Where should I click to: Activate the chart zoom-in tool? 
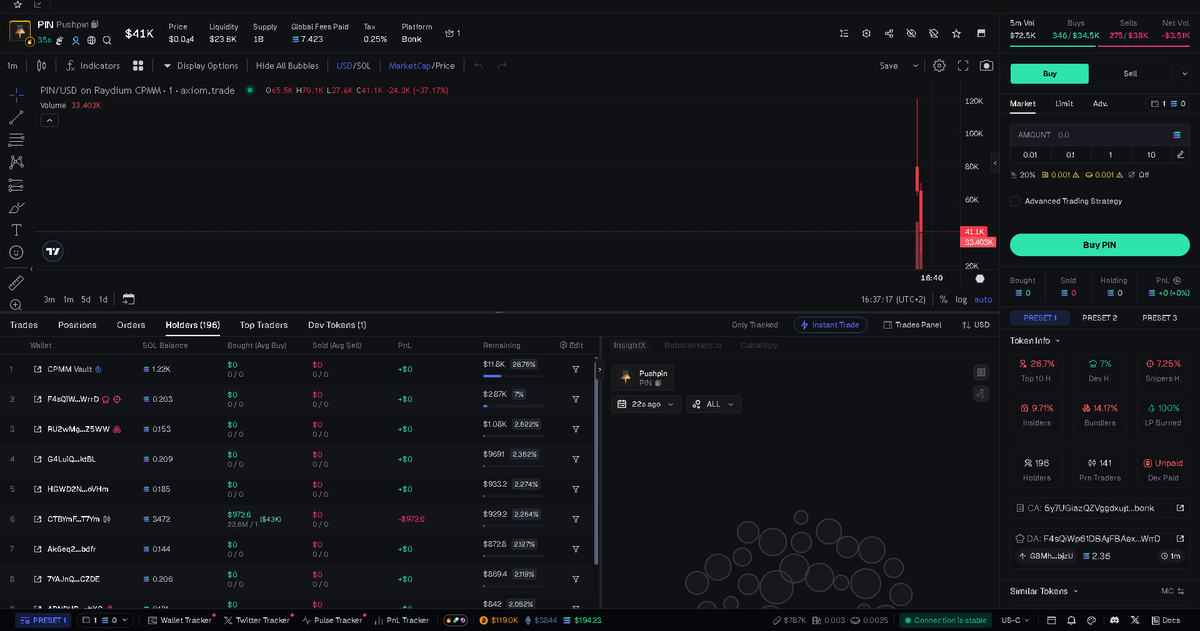click(x=16, y=305)
